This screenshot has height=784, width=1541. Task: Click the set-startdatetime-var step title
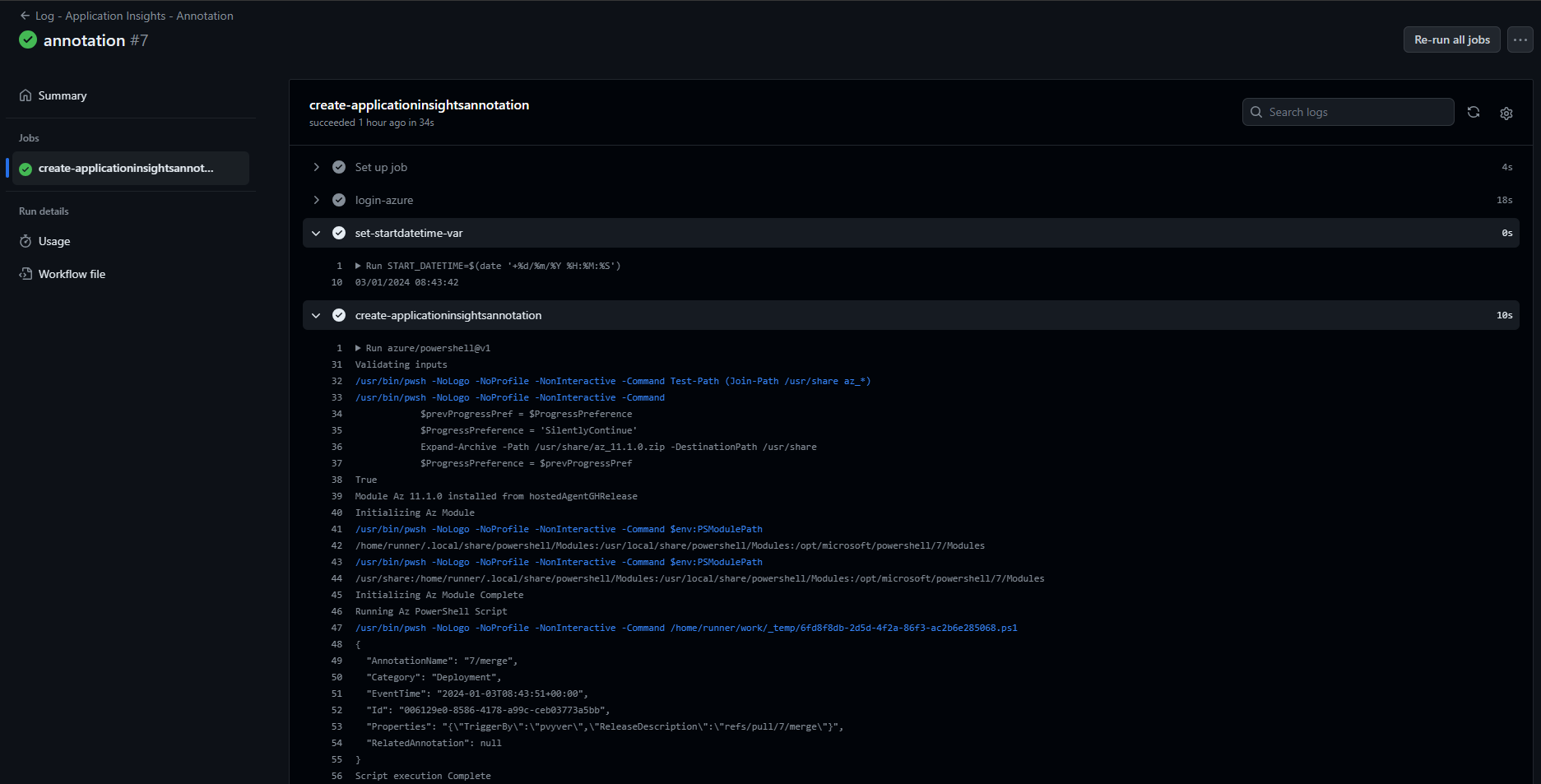(409, 233)
